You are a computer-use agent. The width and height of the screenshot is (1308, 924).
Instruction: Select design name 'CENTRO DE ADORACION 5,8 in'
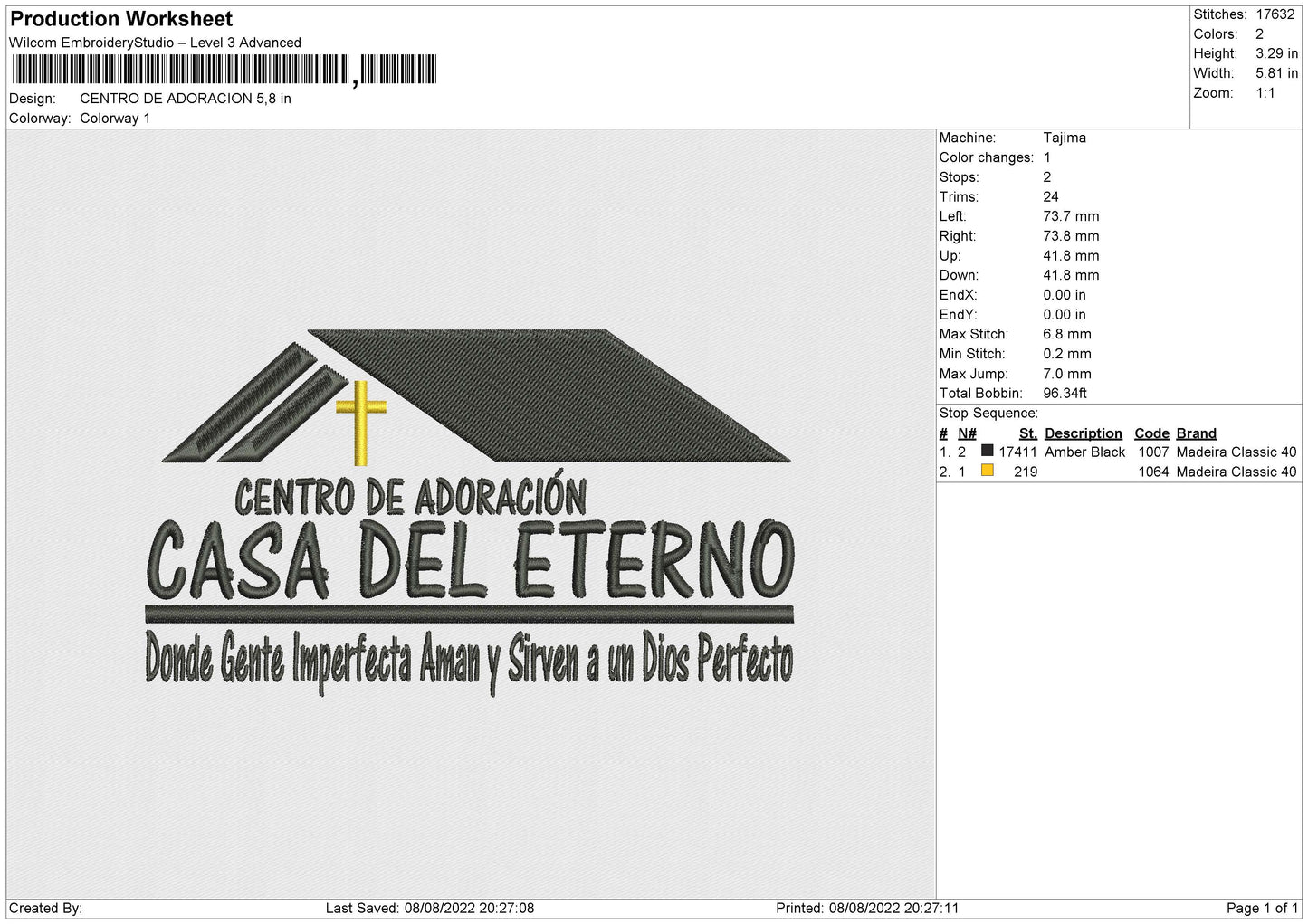click(x=186, y=99)
